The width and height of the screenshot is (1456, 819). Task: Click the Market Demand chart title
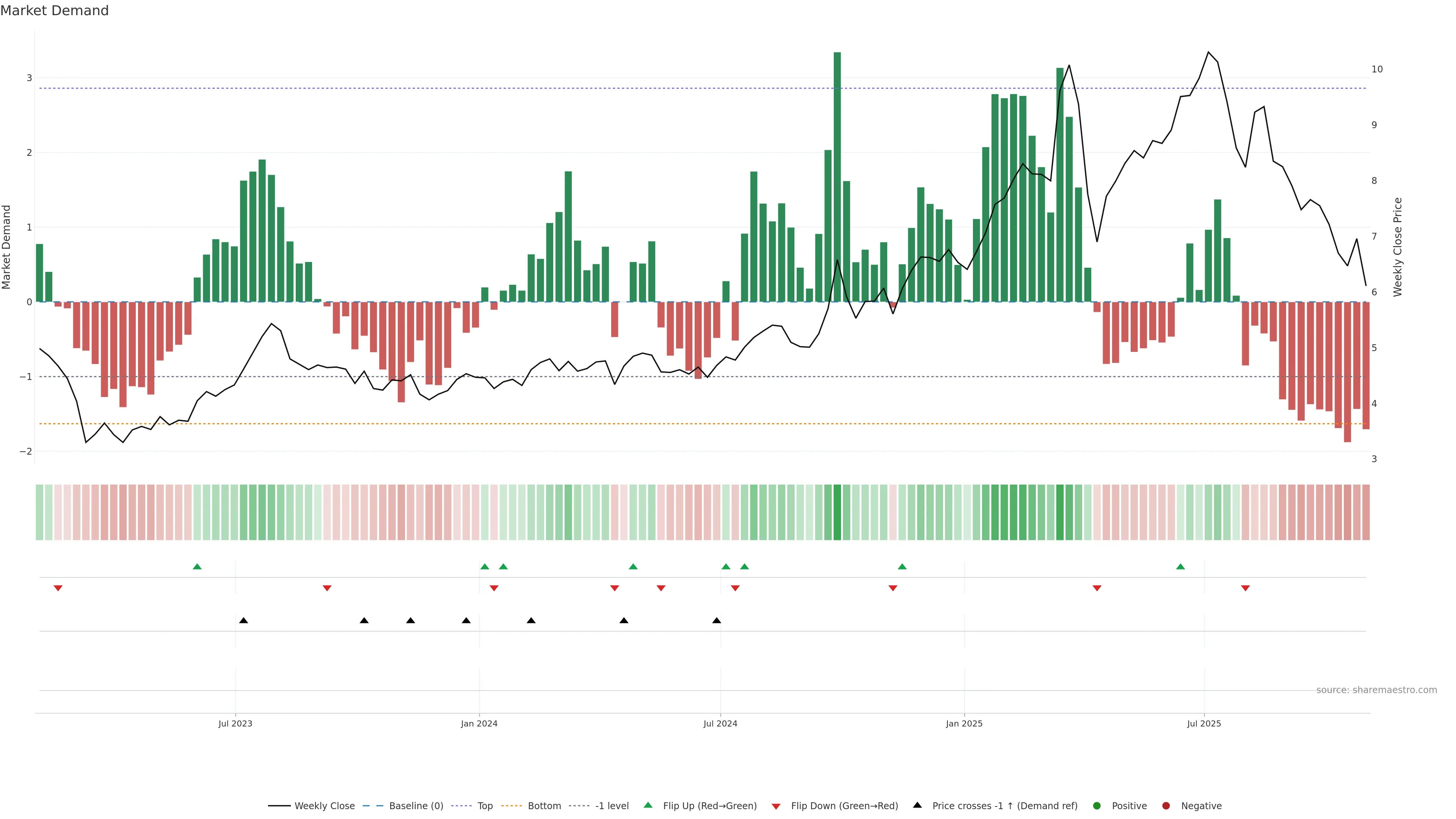coord(54,11)
